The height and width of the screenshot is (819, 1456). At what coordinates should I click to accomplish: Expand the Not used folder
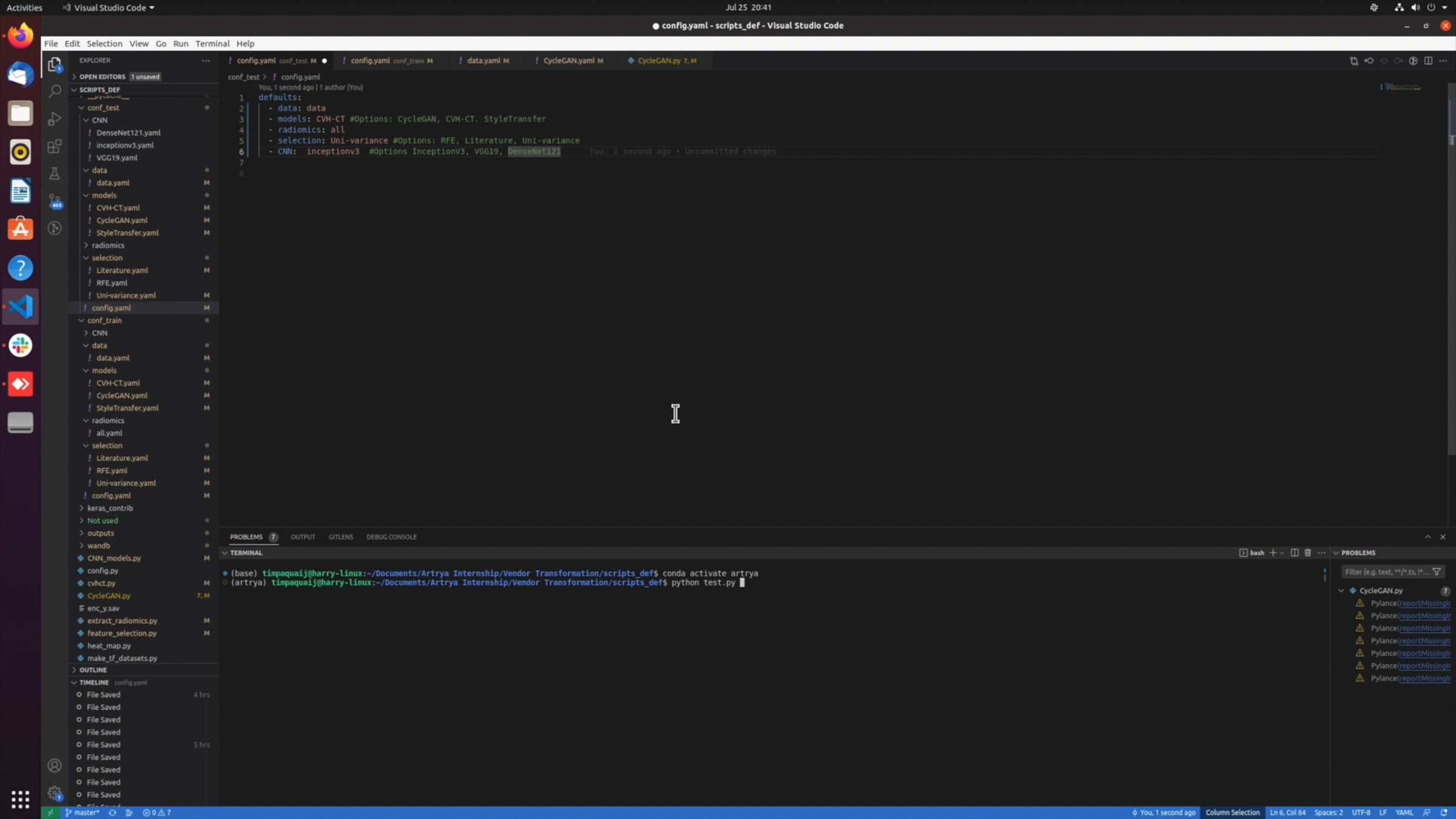pos(81,521)
